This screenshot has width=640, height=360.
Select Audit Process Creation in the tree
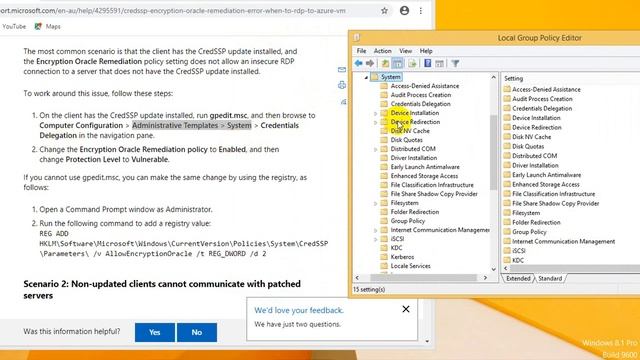[x=421, y=95]
